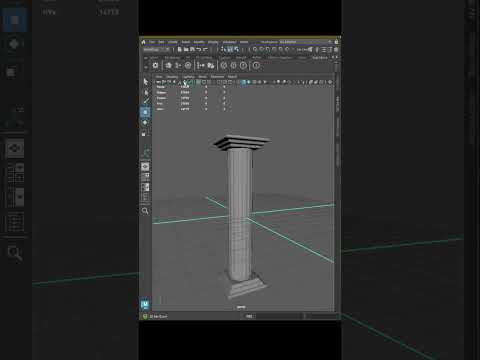Open the viewport Renderer menu
The image size is (480, 360).
pyautogui.click(x=217, y=77)
